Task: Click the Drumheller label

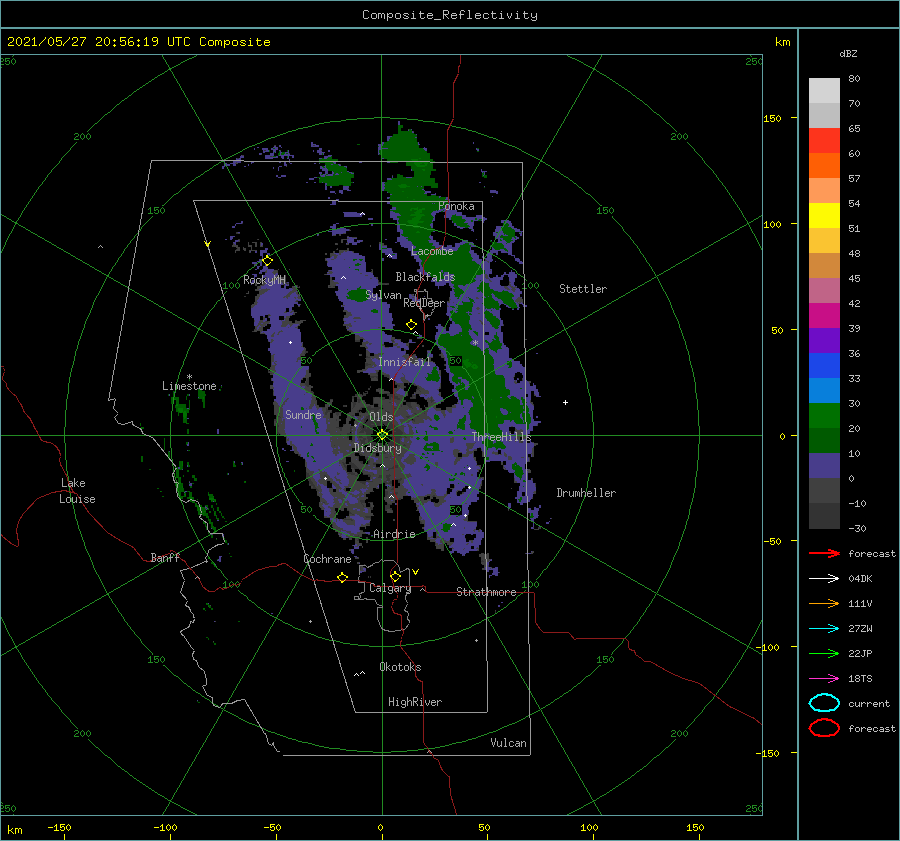Action: click(586, 493)
